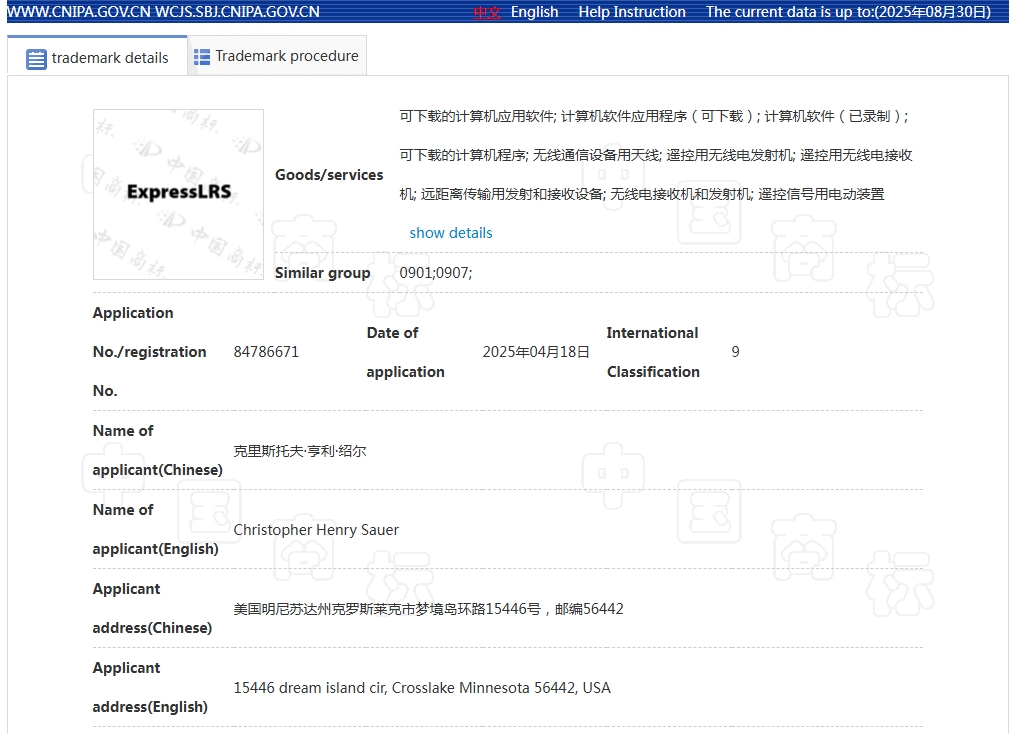Click application number 84786671
Screen dimensions: 1033x734
pyautogui.click(x=266, y=352)
